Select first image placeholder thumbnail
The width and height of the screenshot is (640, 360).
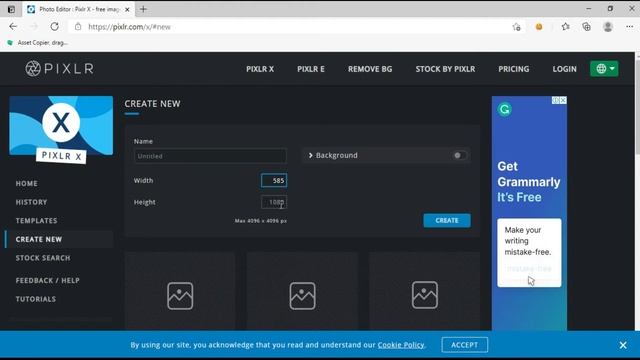coord(180,291)
